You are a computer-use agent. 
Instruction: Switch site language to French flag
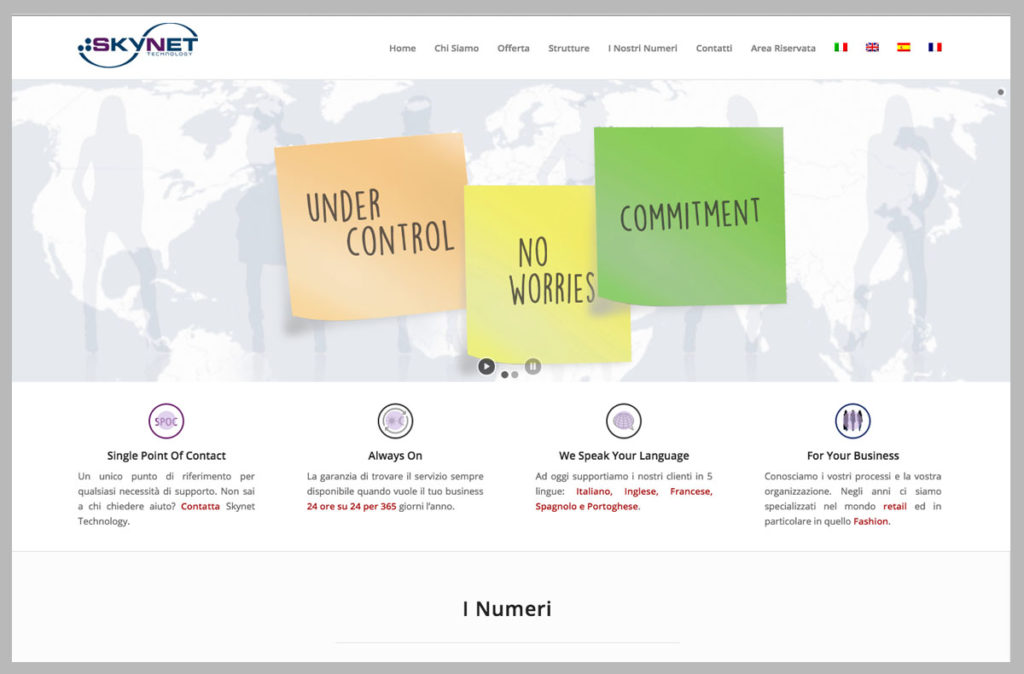pyautogui.click(x=935, y=47)
